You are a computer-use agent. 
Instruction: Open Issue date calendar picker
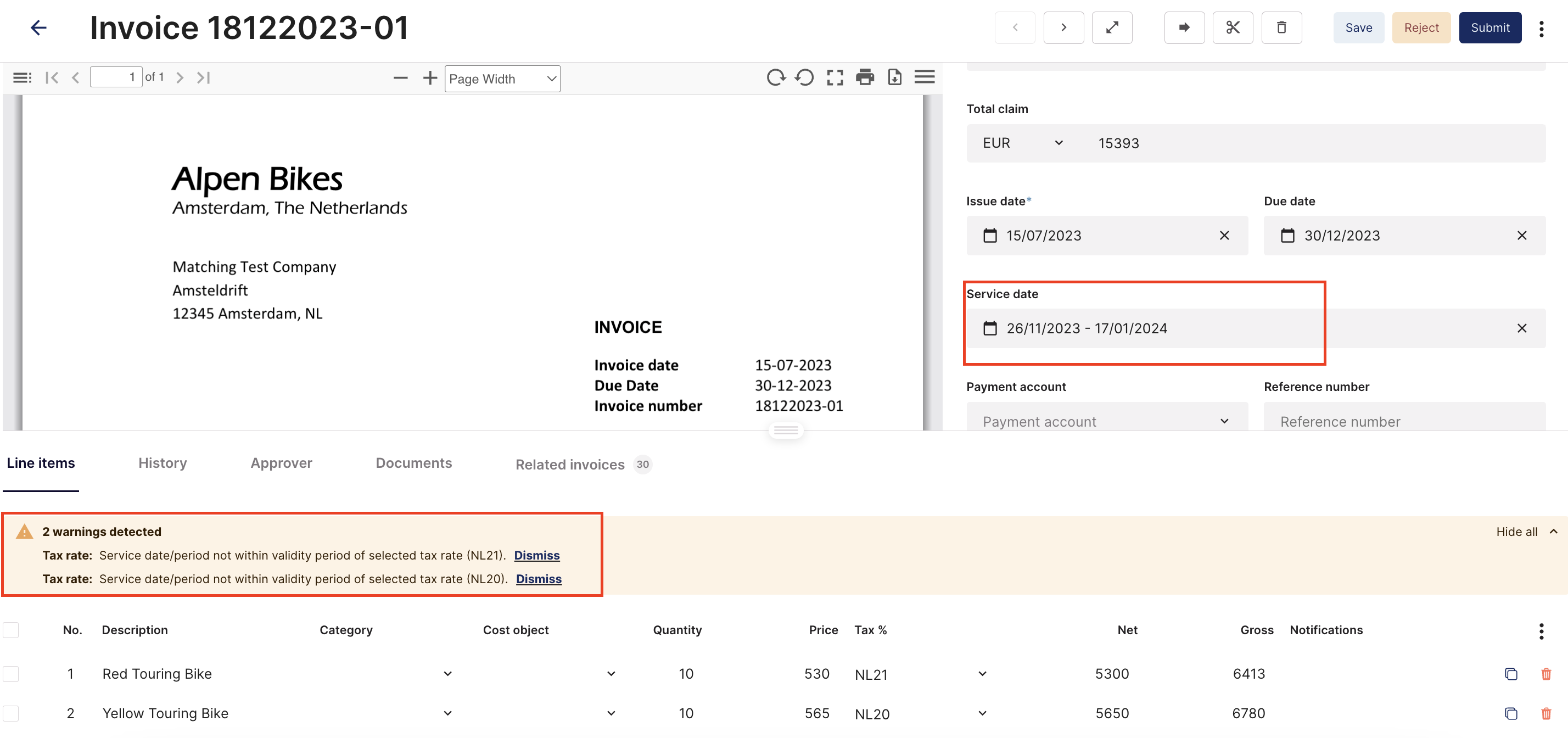990,235
